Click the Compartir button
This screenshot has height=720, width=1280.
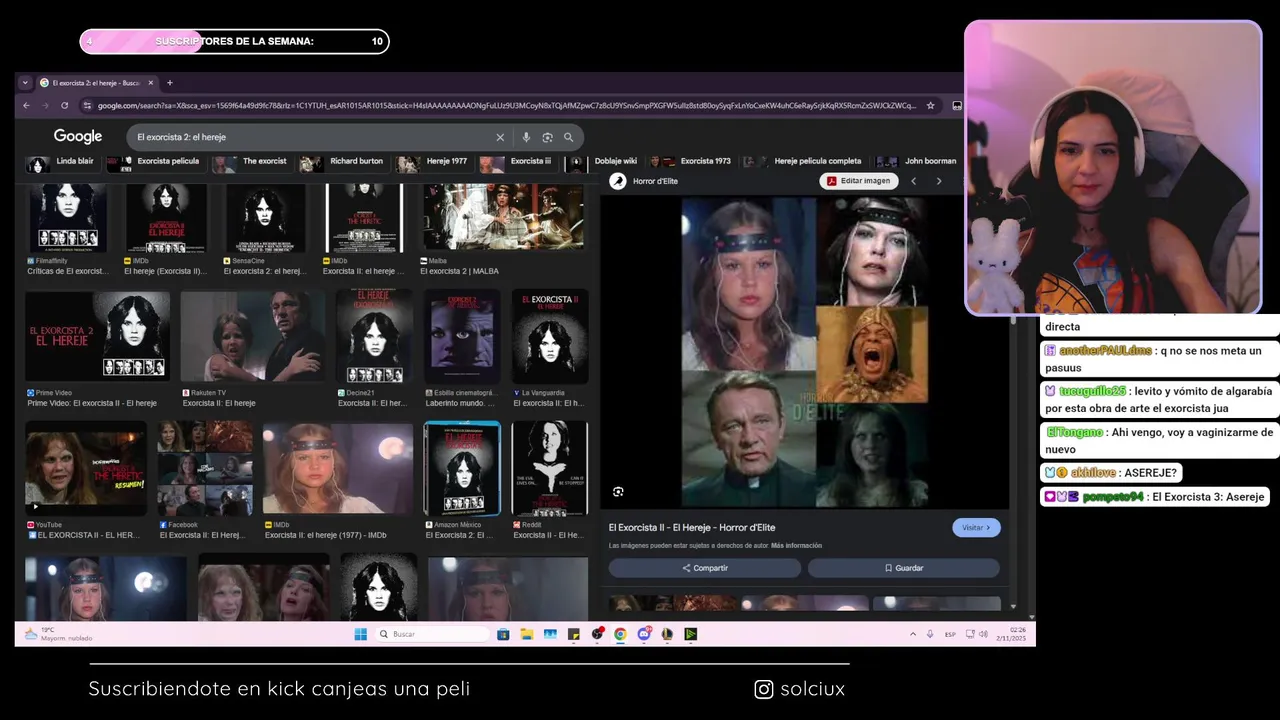(x=705, y=568)
